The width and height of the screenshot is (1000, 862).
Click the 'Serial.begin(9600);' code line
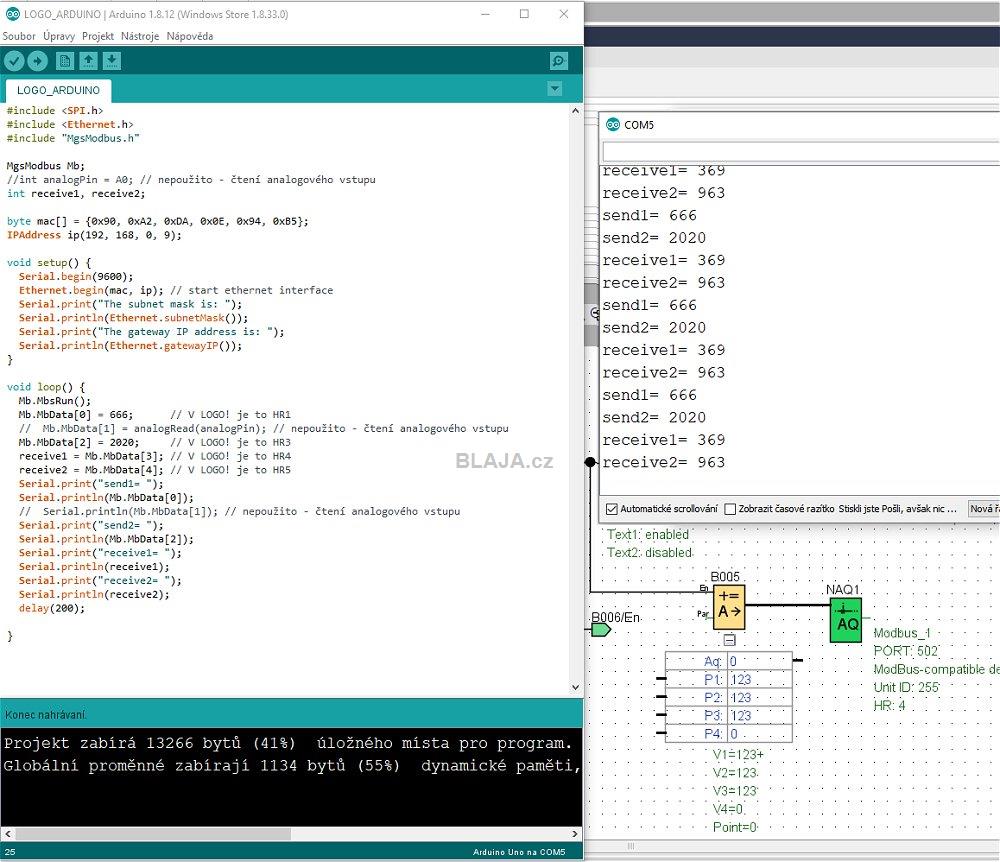click(x=76, y=277)
